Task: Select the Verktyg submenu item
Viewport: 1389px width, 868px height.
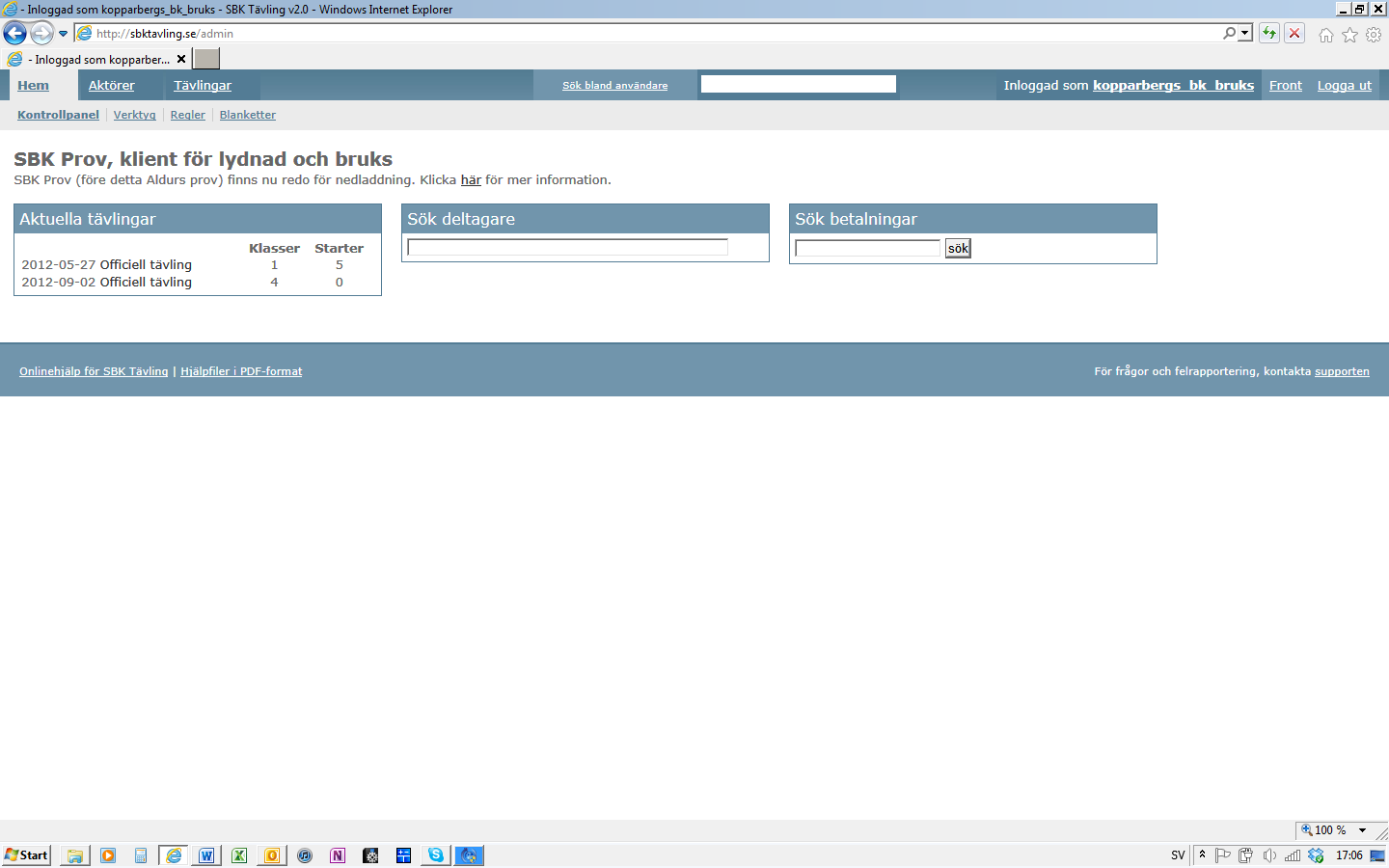Action: (x=134, y=115)
